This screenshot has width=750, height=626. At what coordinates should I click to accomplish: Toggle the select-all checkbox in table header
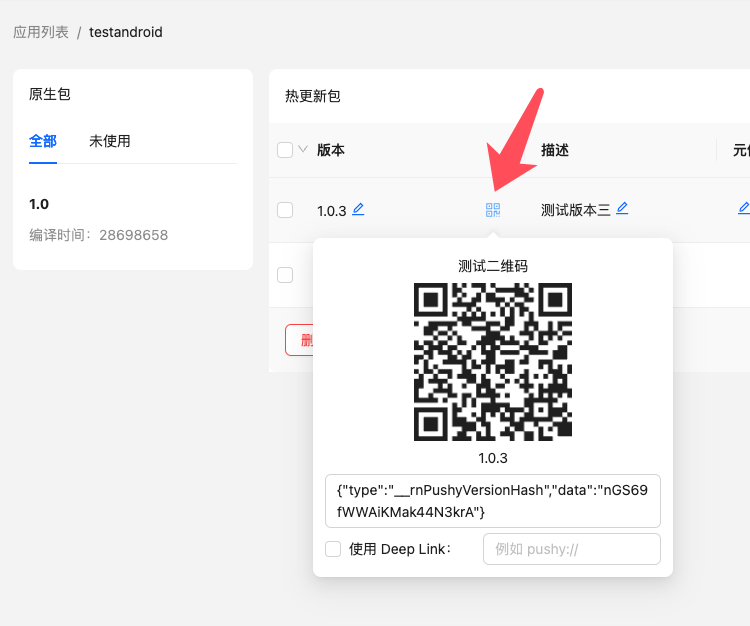285,150
